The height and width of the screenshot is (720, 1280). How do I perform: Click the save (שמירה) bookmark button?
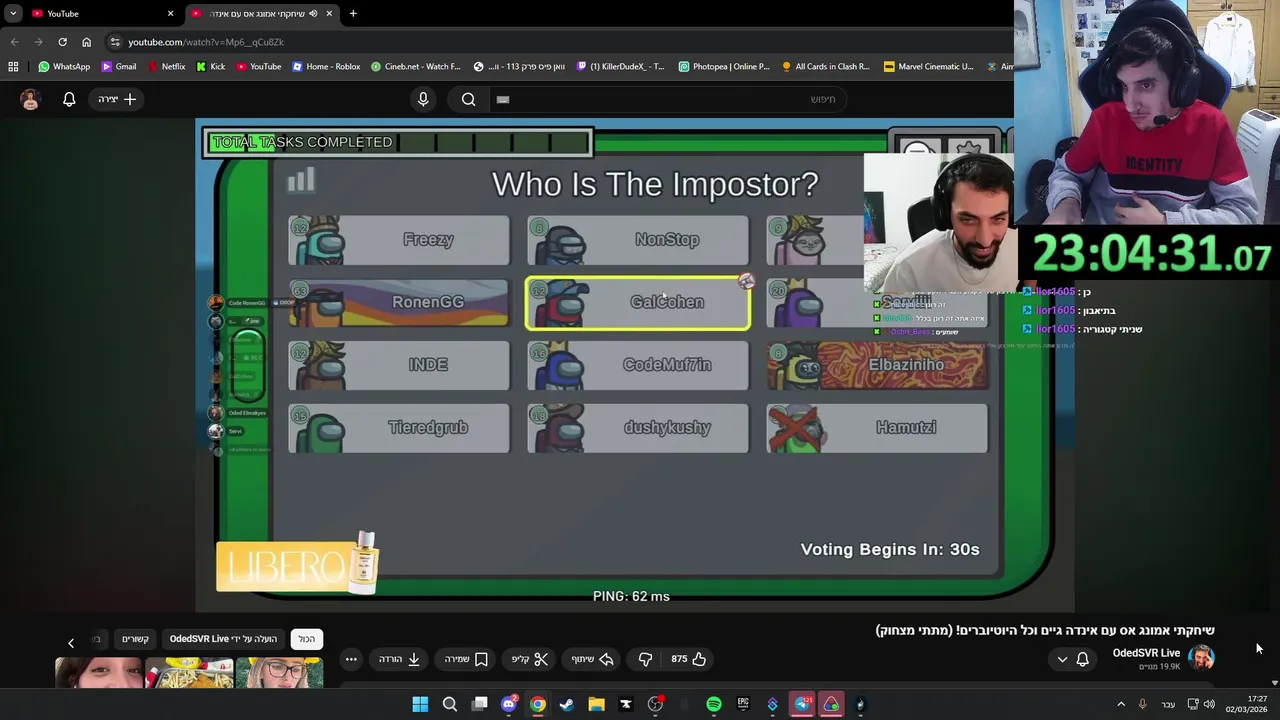point(466,659)
